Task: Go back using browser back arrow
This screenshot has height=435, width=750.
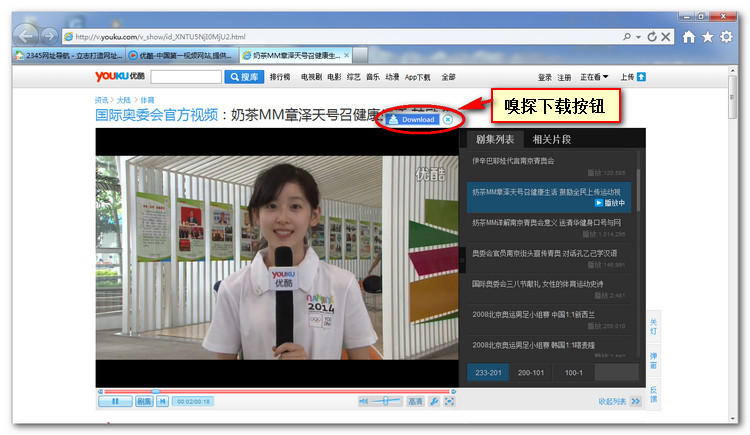Action: [26, 36]
